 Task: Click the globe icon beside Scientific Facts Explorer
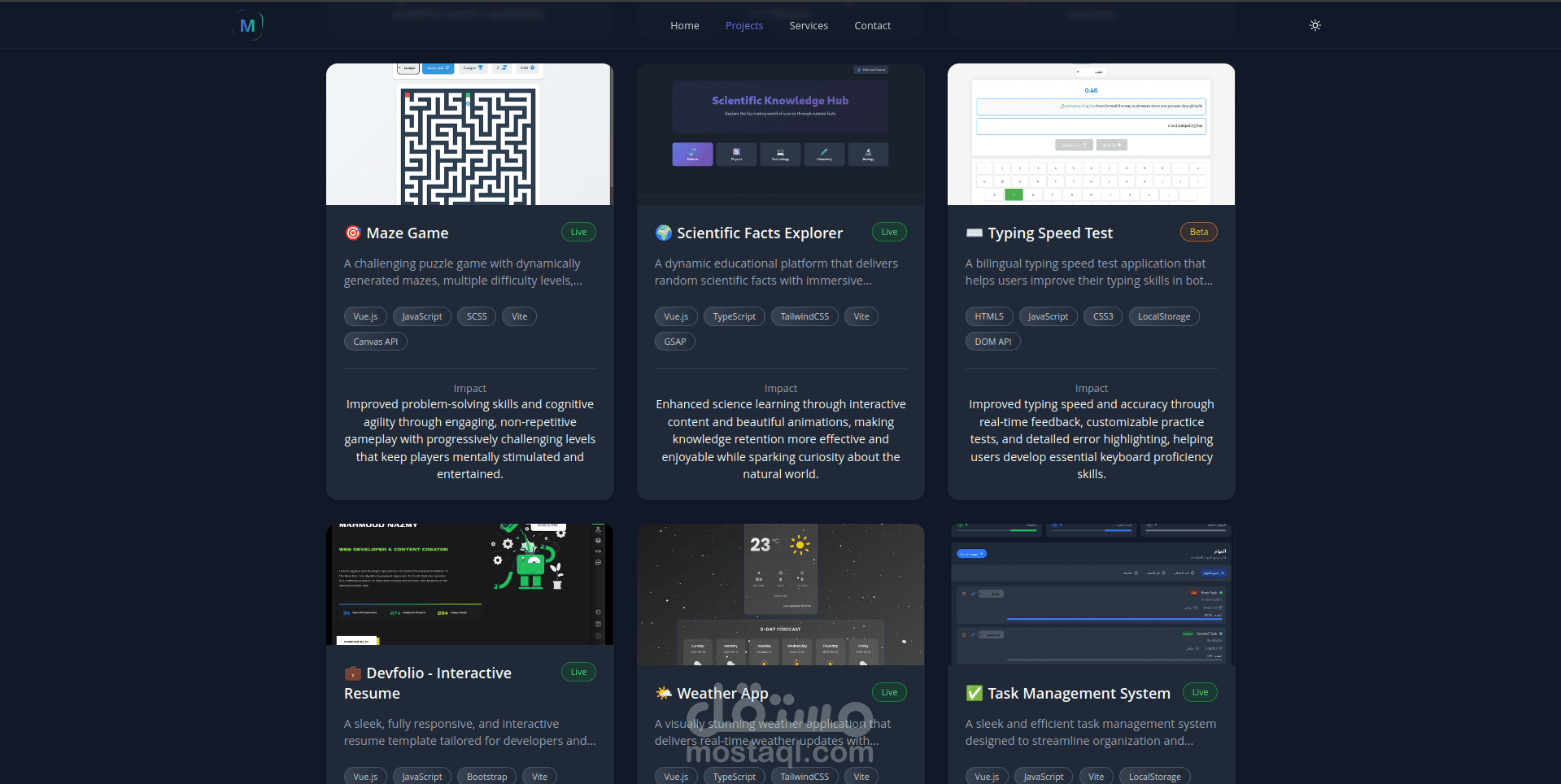click(x=663, y=233)
